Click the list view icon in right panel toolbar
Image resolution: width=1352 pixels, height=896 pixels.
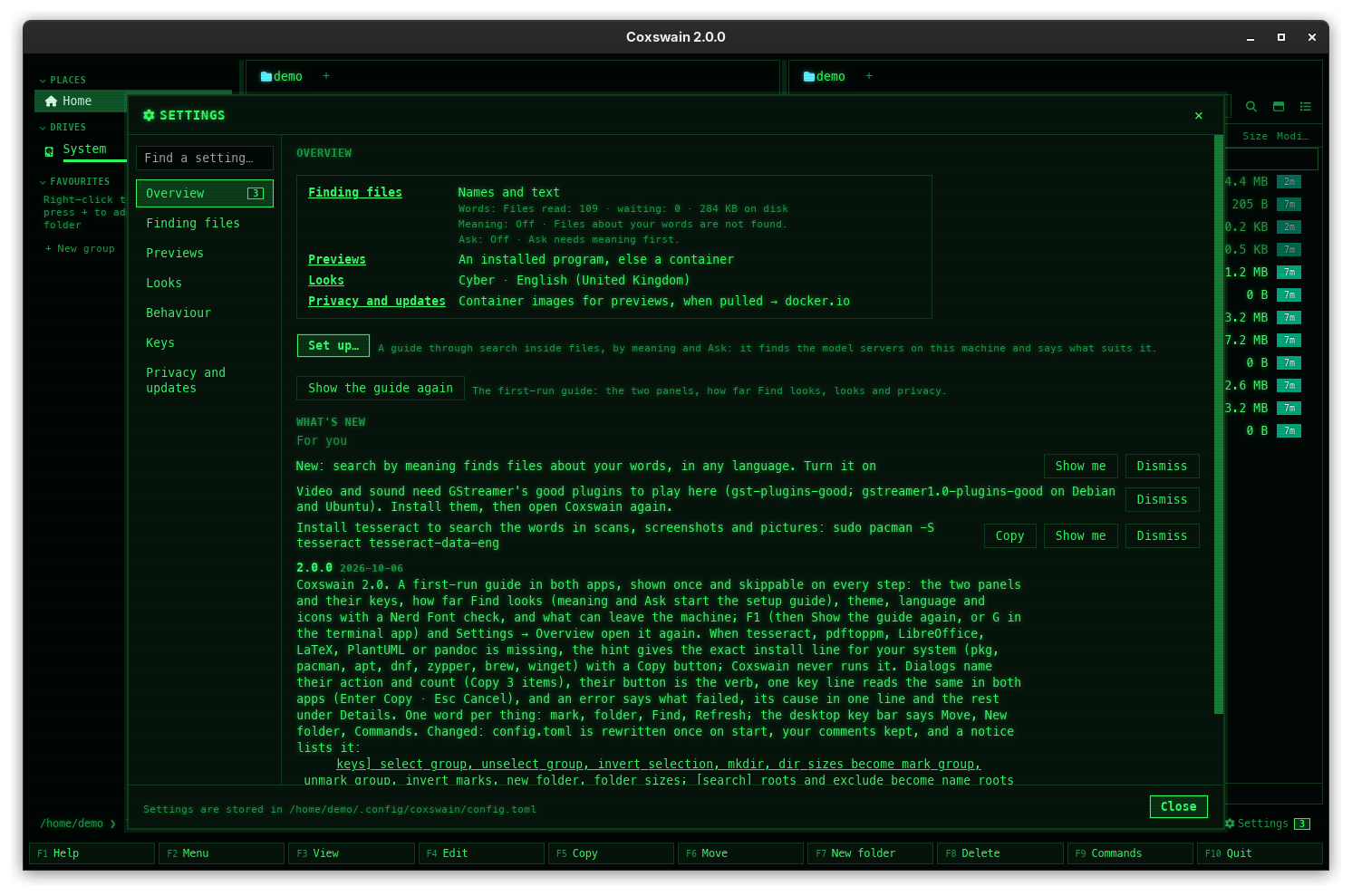pyautogui.click(x=1306, y=107)
